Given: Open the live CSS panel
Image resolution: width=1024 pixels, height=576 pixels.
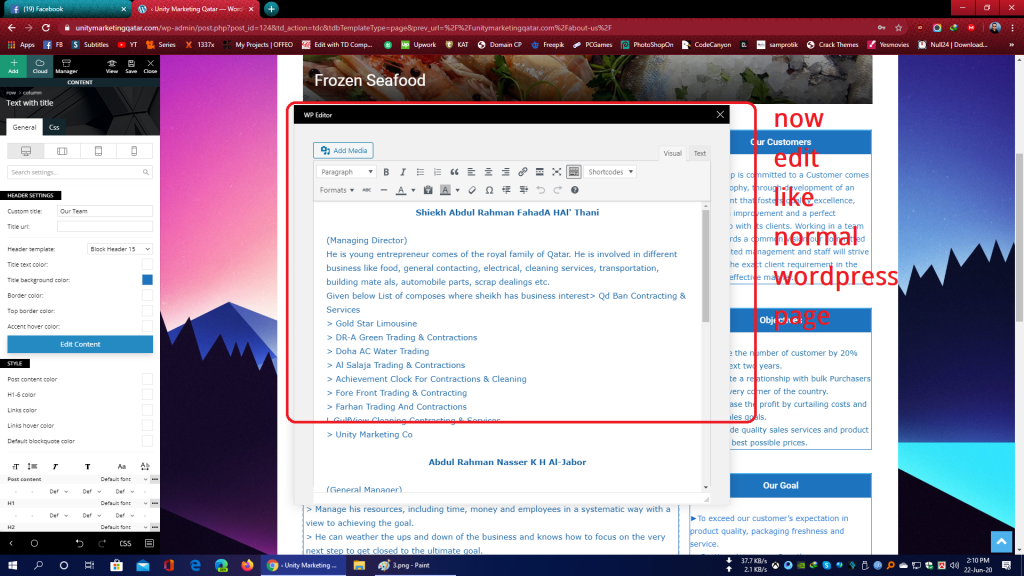Looking at the screenshot, I should click(x=125, y=543).
